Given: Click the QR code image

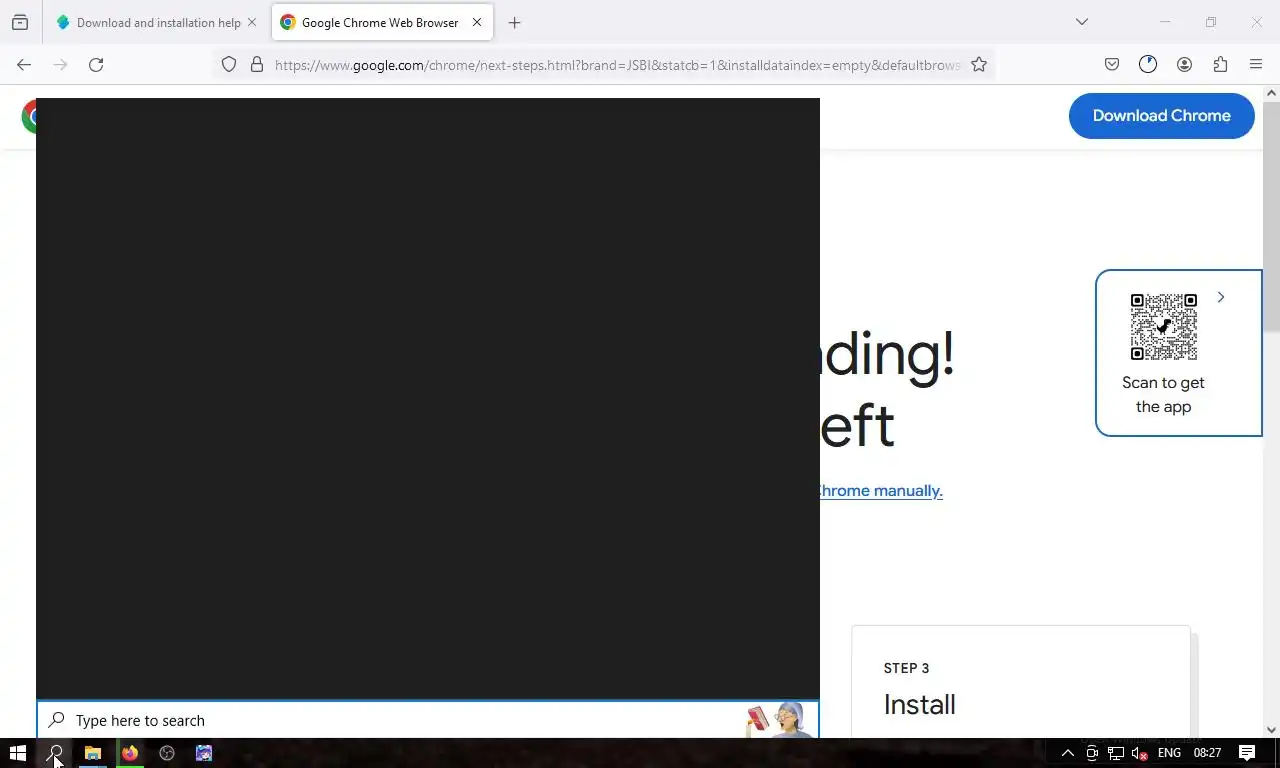Looking at the screenshot, I should coord(1163,327).
